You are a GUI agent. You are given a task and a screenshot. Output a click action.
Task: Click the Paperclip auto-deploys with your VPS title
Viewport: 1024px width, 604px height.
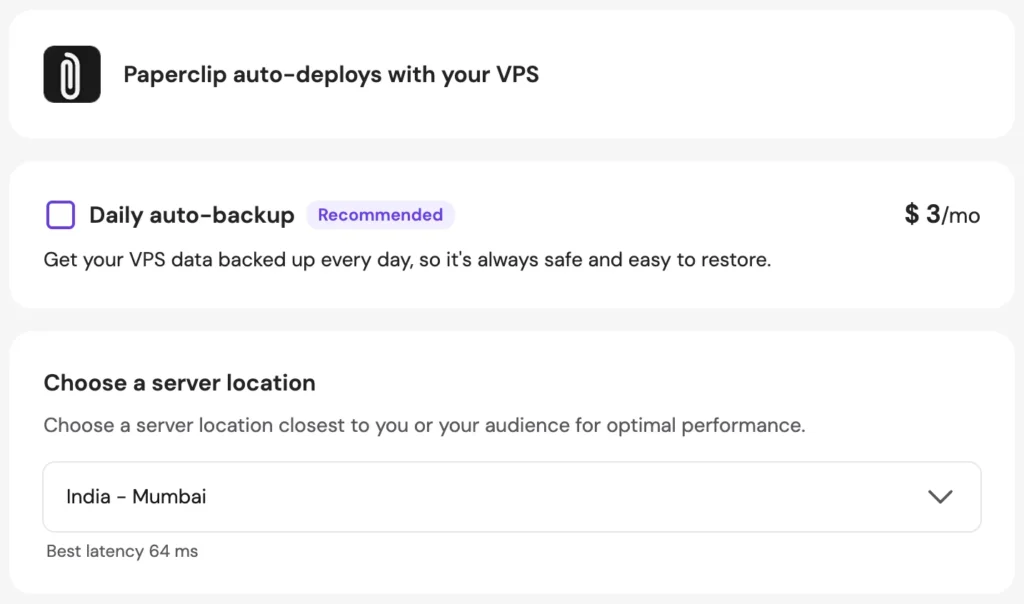coord(331,74)
